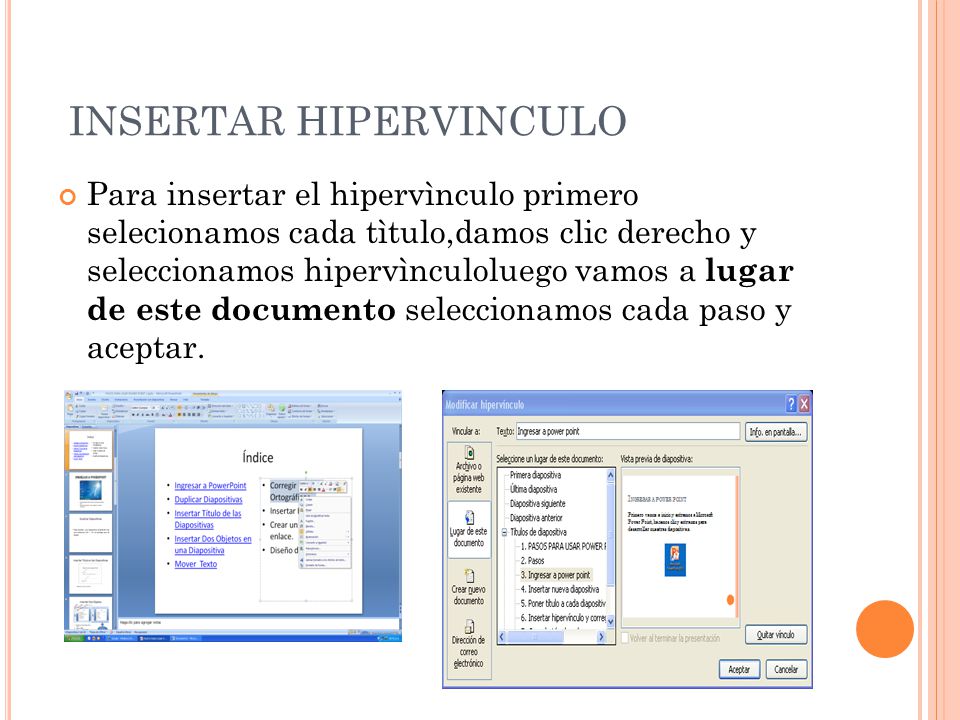
Task: Toggle Volver al terminar la presentación checkbox
Action: click(625, 638)
